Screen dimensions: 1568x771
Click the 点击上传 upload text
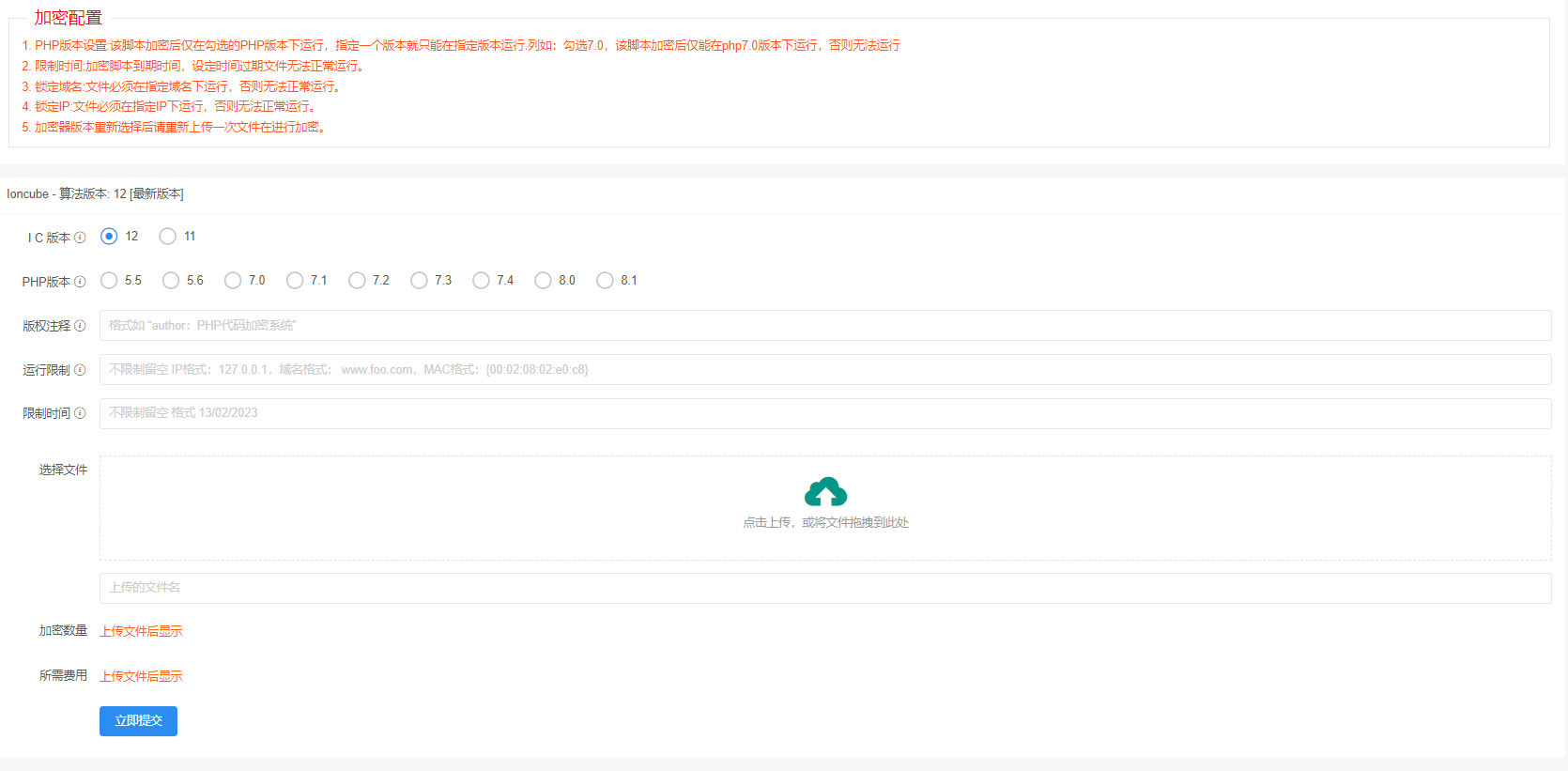coord(825,522)
